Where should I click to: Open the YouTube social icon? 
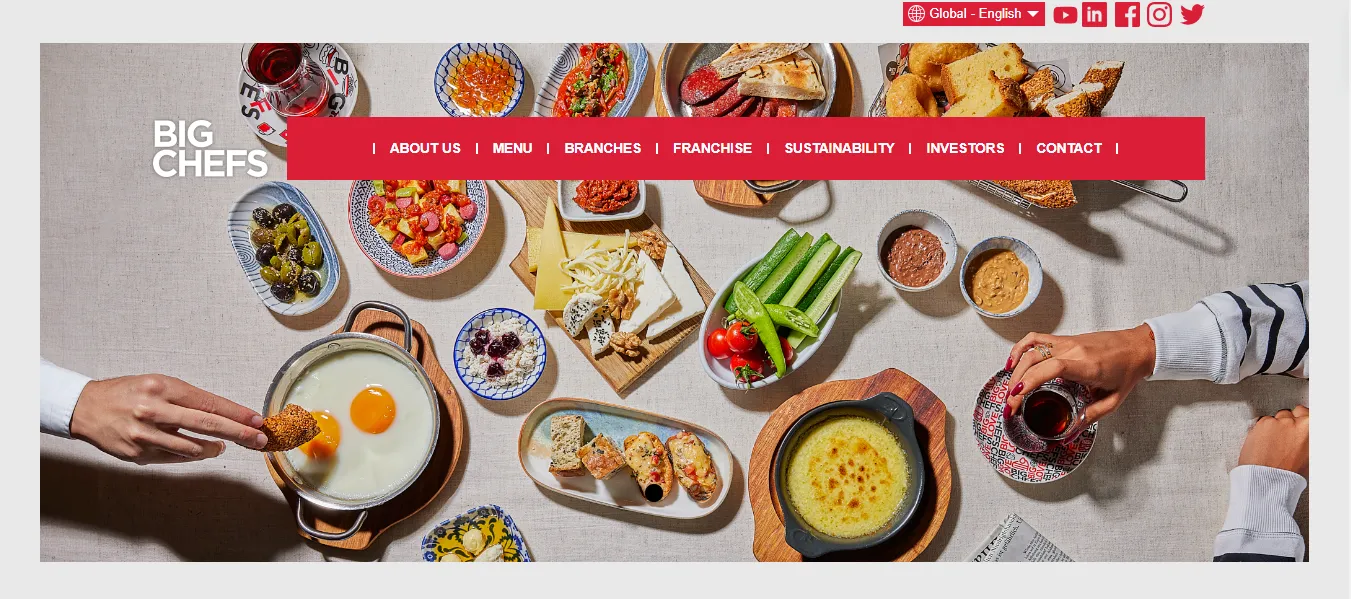click(x=1065, y=15)
